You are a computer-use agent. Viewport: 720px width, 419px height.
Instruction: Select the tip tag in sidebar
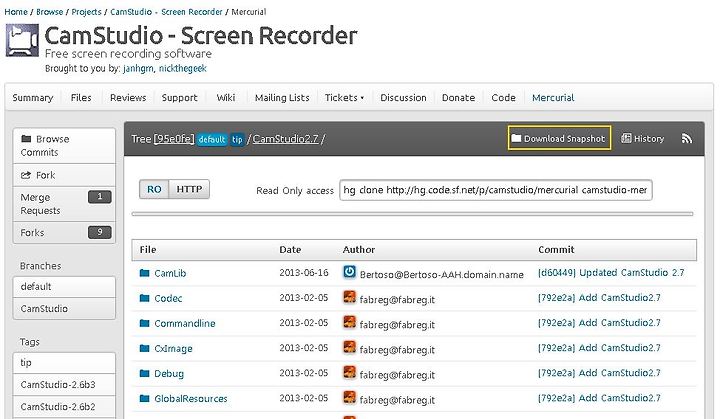(x=64, y=363)
